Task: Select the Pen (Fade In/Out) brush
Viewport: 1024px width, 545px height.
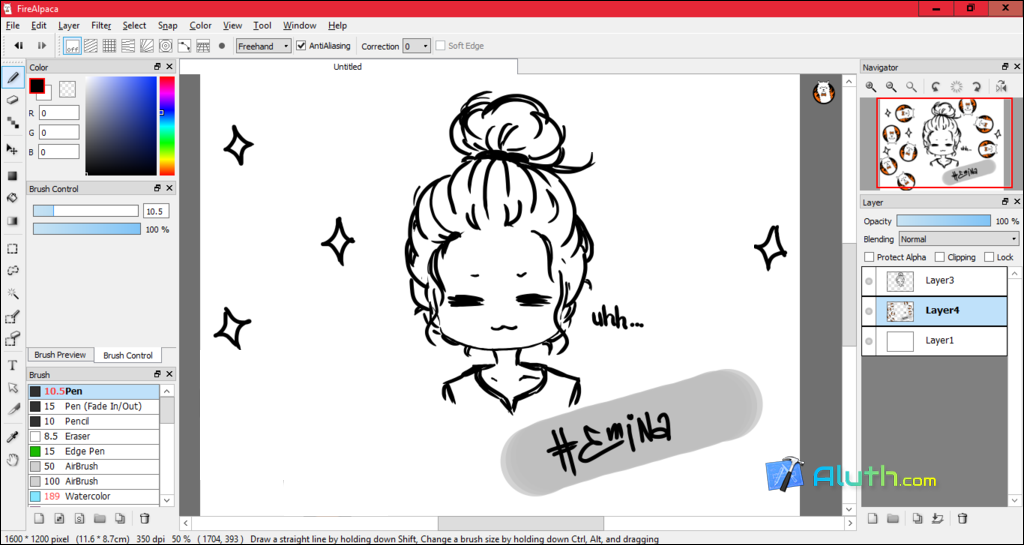Action: pos(93,407)
